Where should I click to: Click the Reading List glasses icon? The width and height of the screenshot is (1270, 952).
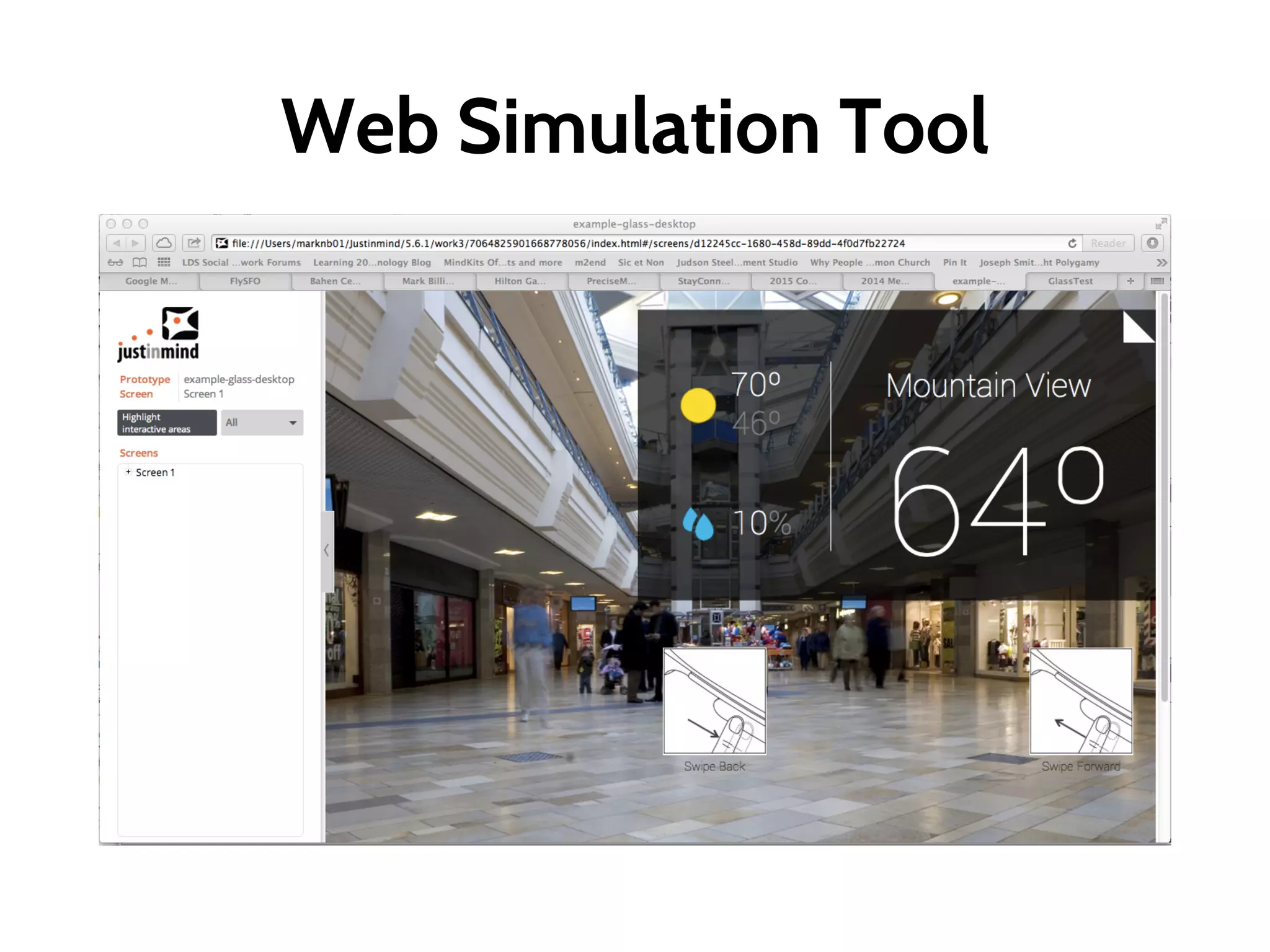coord(115,262)
